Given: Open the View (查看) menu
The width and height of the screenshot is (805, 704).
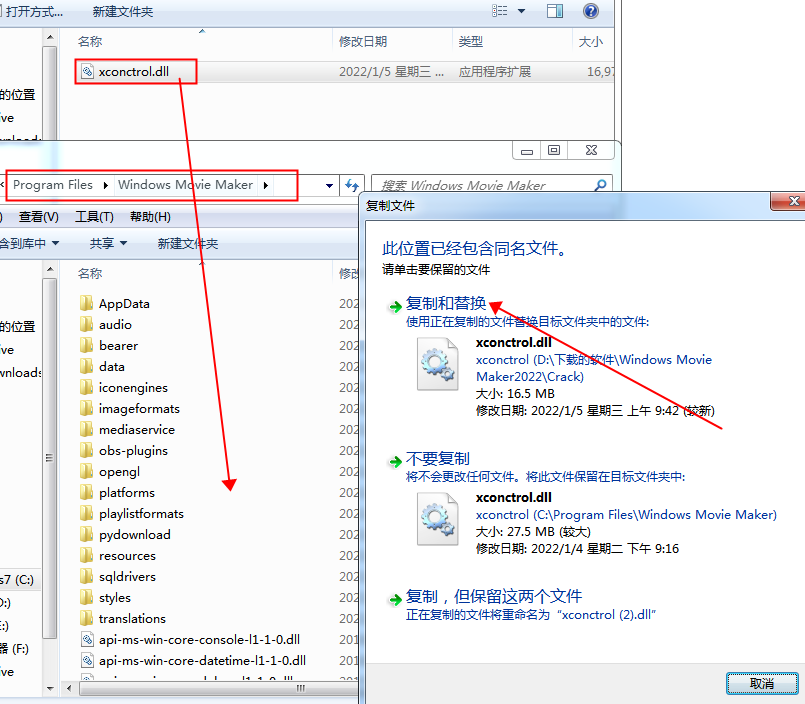Looking at the screenshot, I should (x=39, y=217).
